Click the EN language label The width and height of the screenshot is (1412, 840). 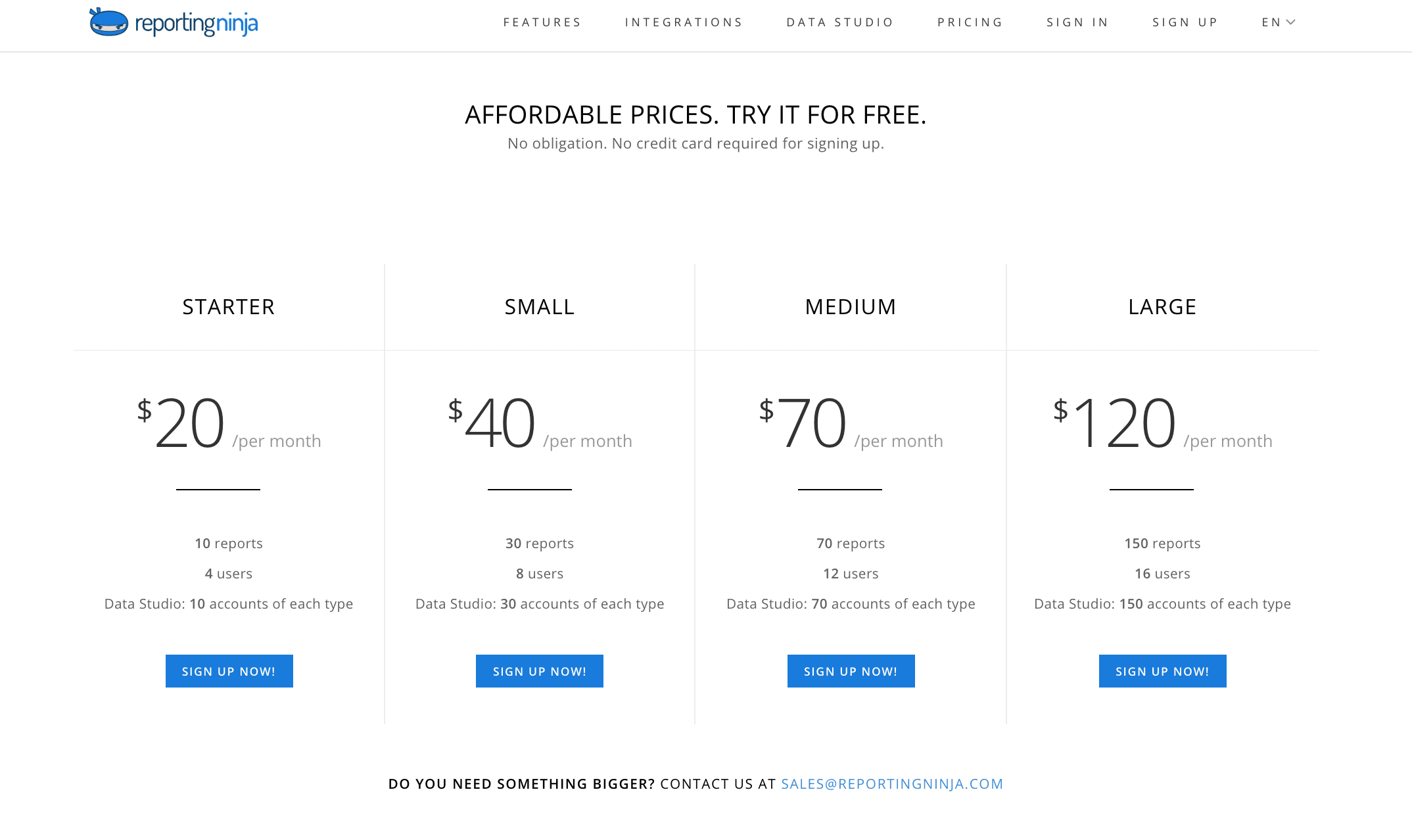tap(1271, 22)
